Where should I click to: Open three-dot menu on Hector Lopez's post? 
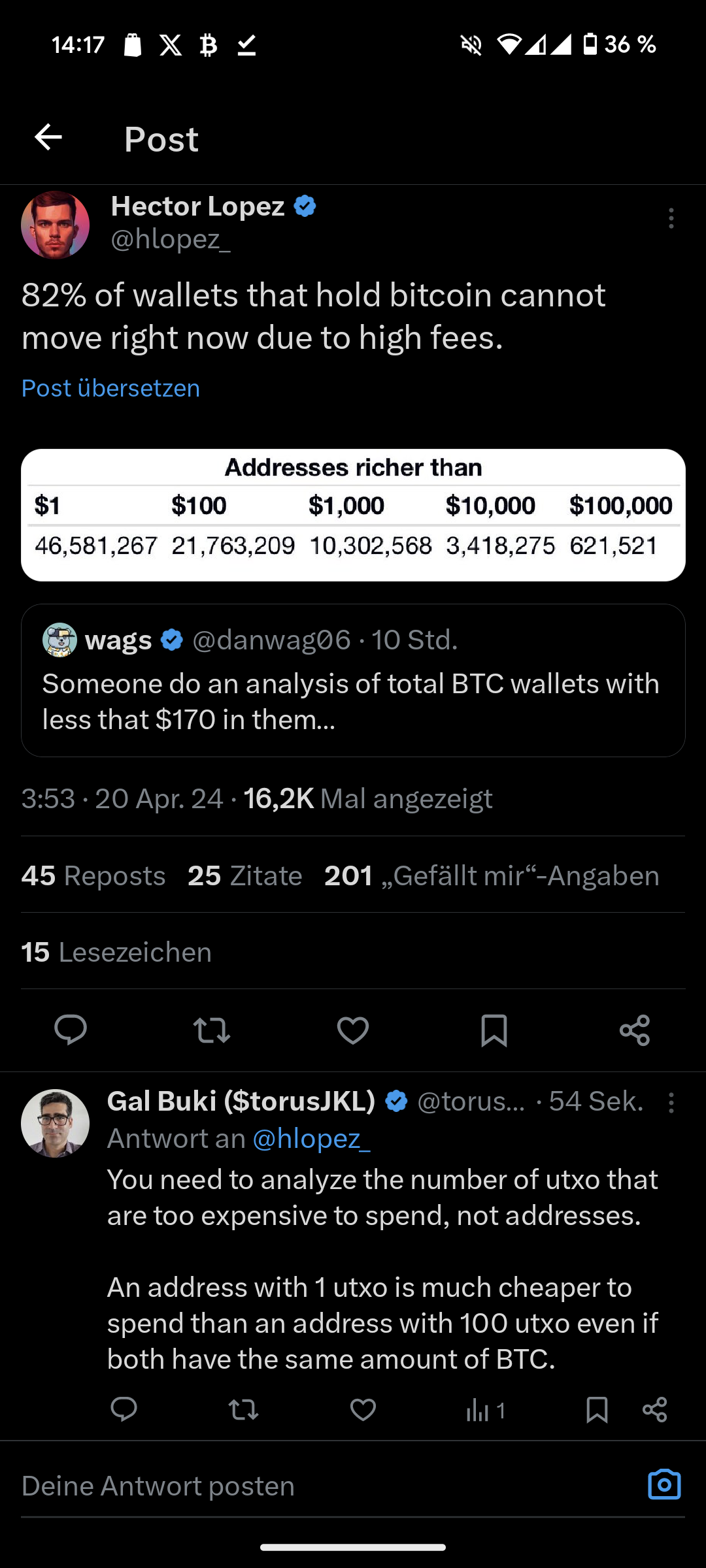pos(671,218)
